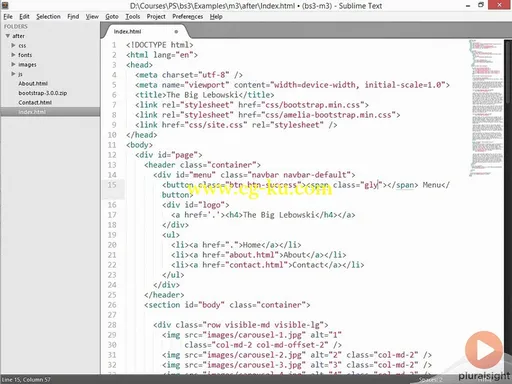Click 'images/carousel-3.jpg' src in code
512x384 pixels.
(254, 365)
